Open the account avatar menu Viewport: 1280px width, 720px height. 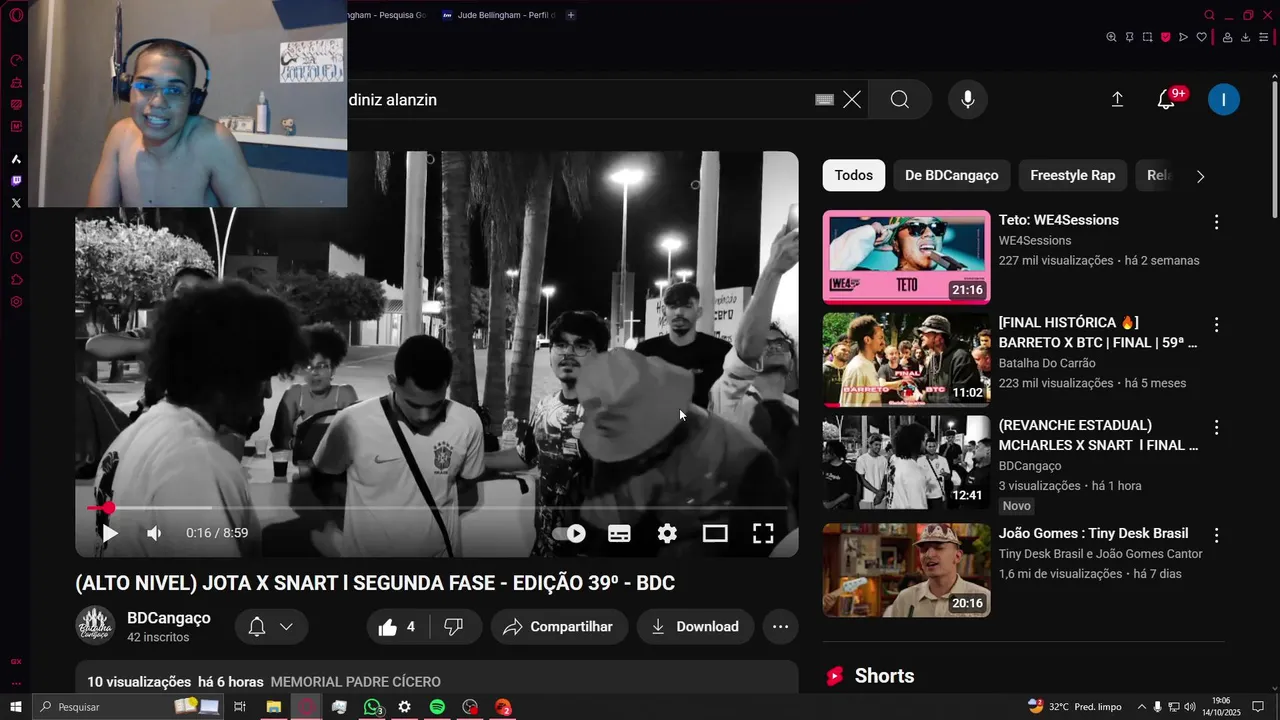click(x=1223, y=99)
